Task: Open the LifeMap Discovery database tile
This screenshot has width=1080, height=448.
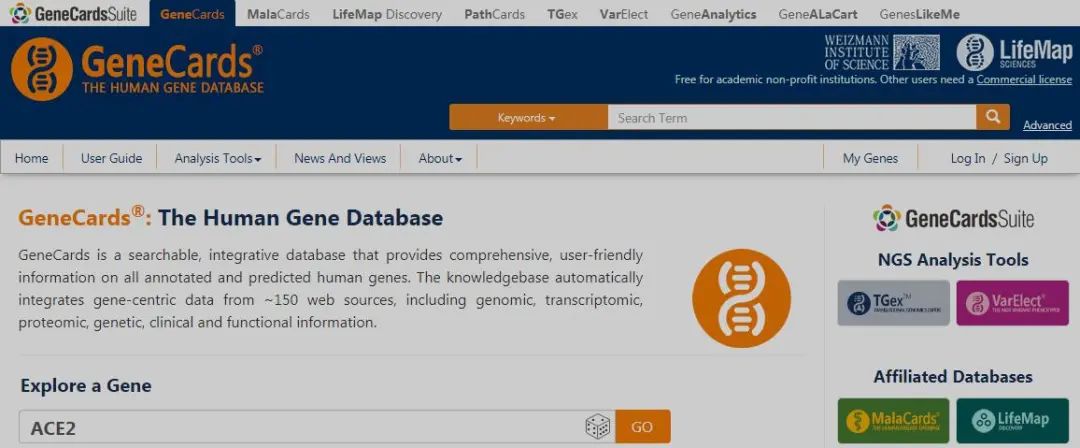Action: point(1012,420)
